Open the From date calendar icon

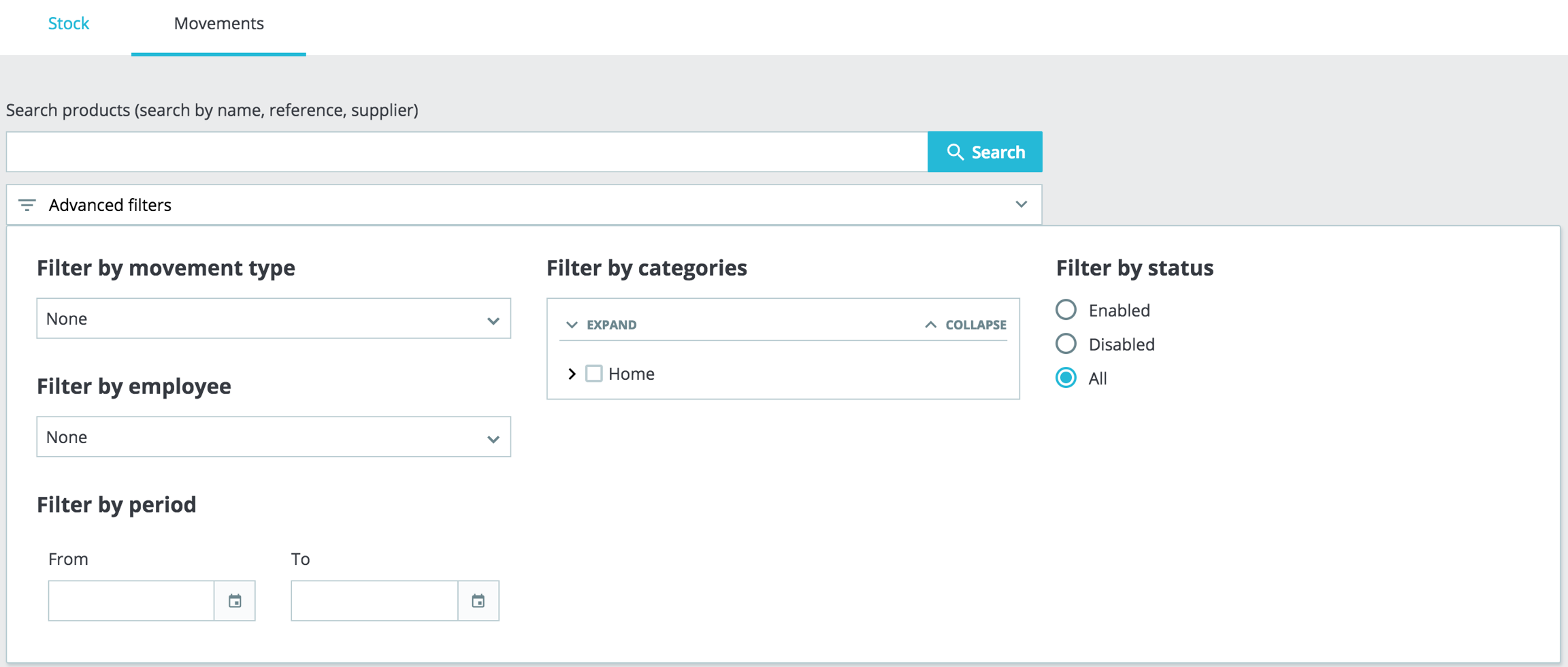[235, 601]
